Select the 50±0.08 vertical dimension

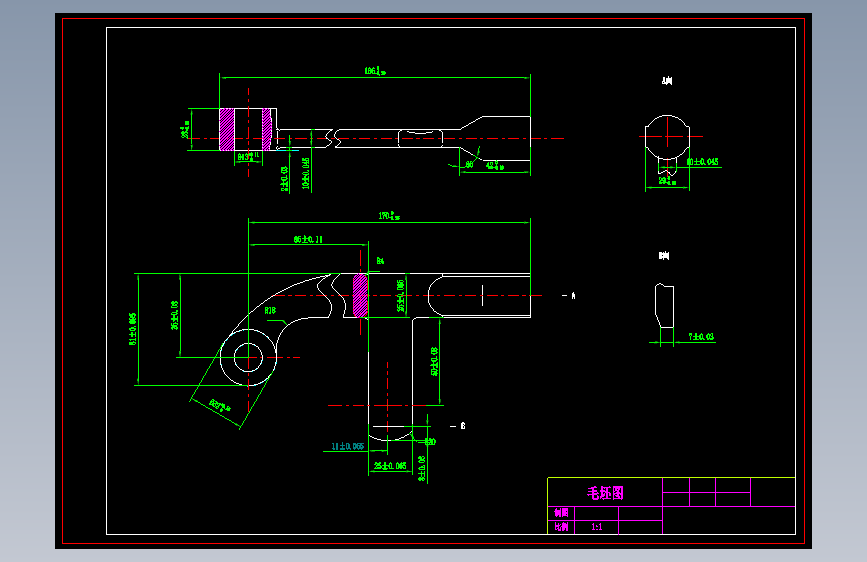(435, 362)
